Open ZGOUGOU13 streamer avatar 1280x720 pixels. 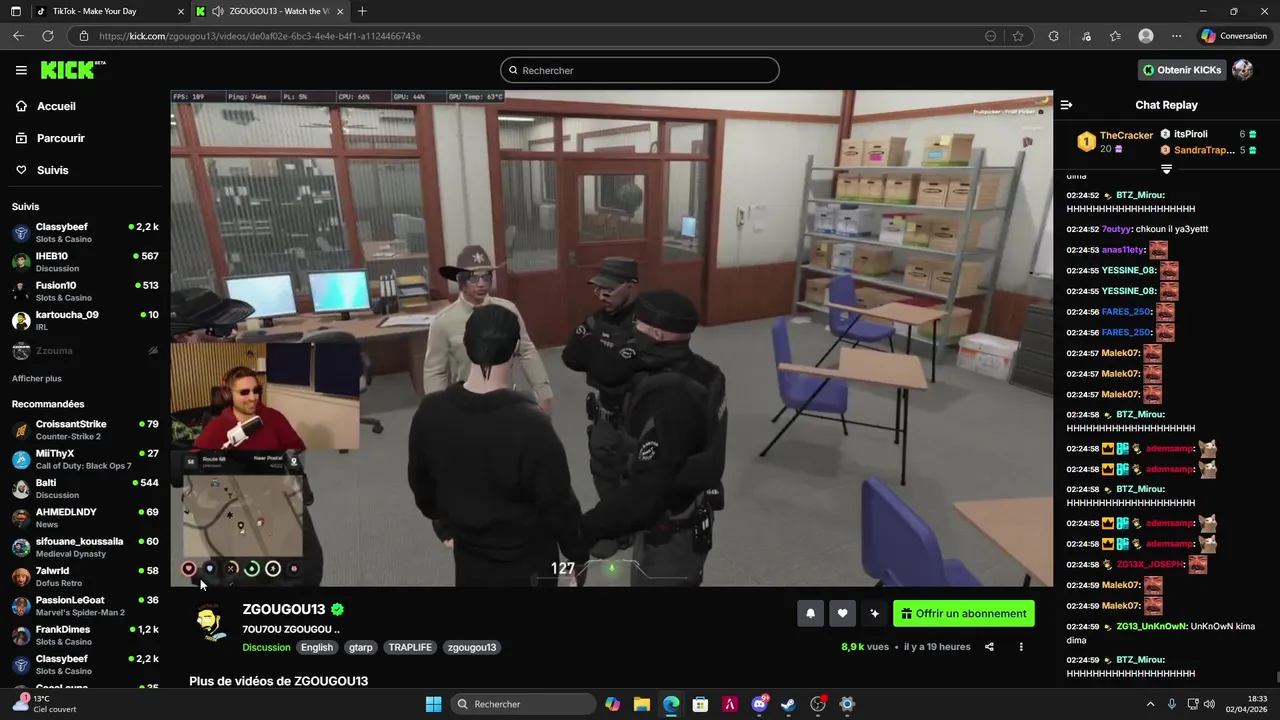[209, 622]
